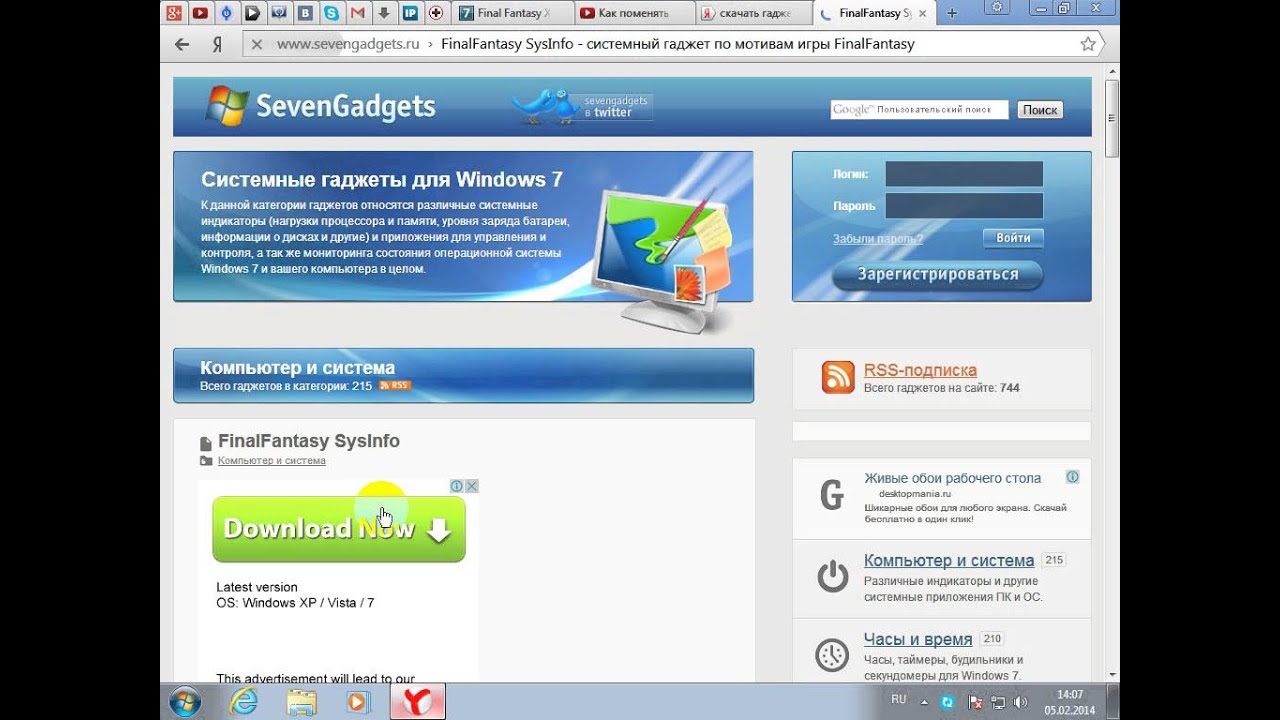Open the VK pinned tab with B icon
The height and width of the screenshot is (720, 1280).
point(305,13)
